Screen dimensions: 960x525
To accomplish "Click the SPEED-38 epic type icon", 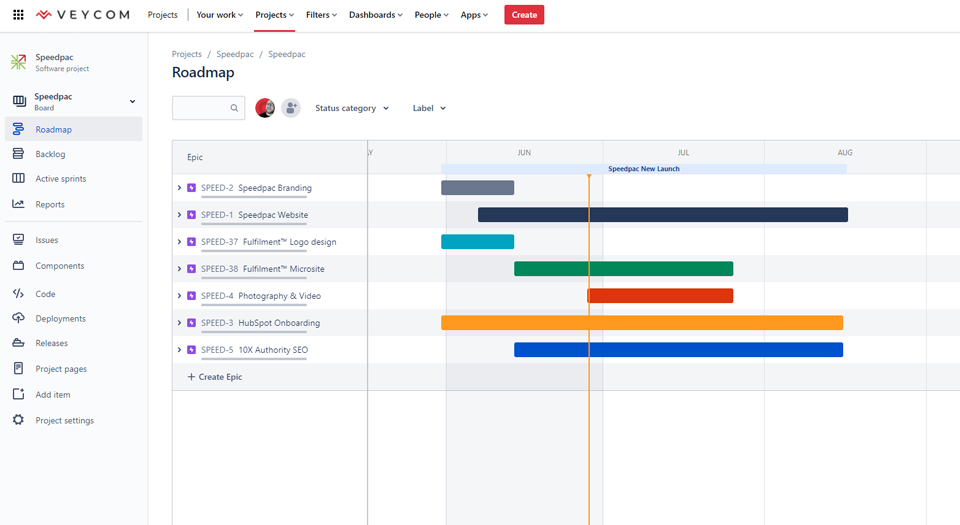I will click(x=191, y=269).
